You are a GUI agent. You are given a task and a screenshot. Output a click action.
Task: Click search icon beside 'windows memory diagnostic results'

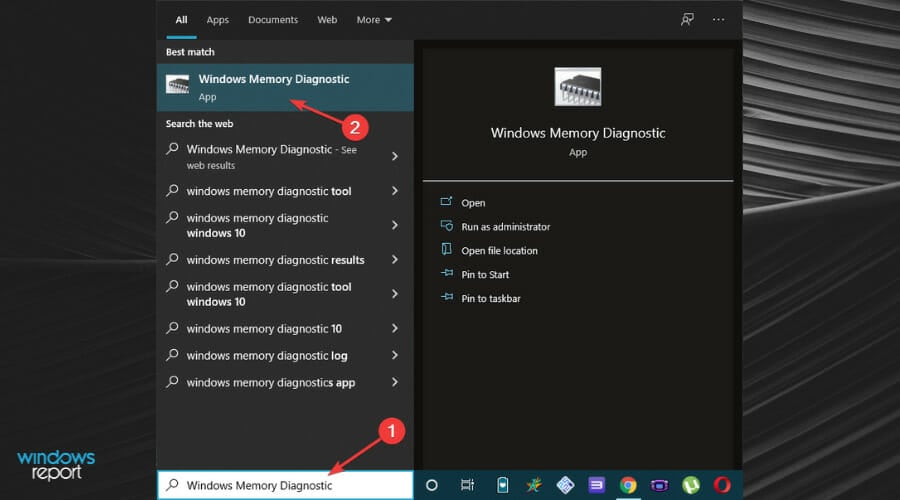pos(172,259)
